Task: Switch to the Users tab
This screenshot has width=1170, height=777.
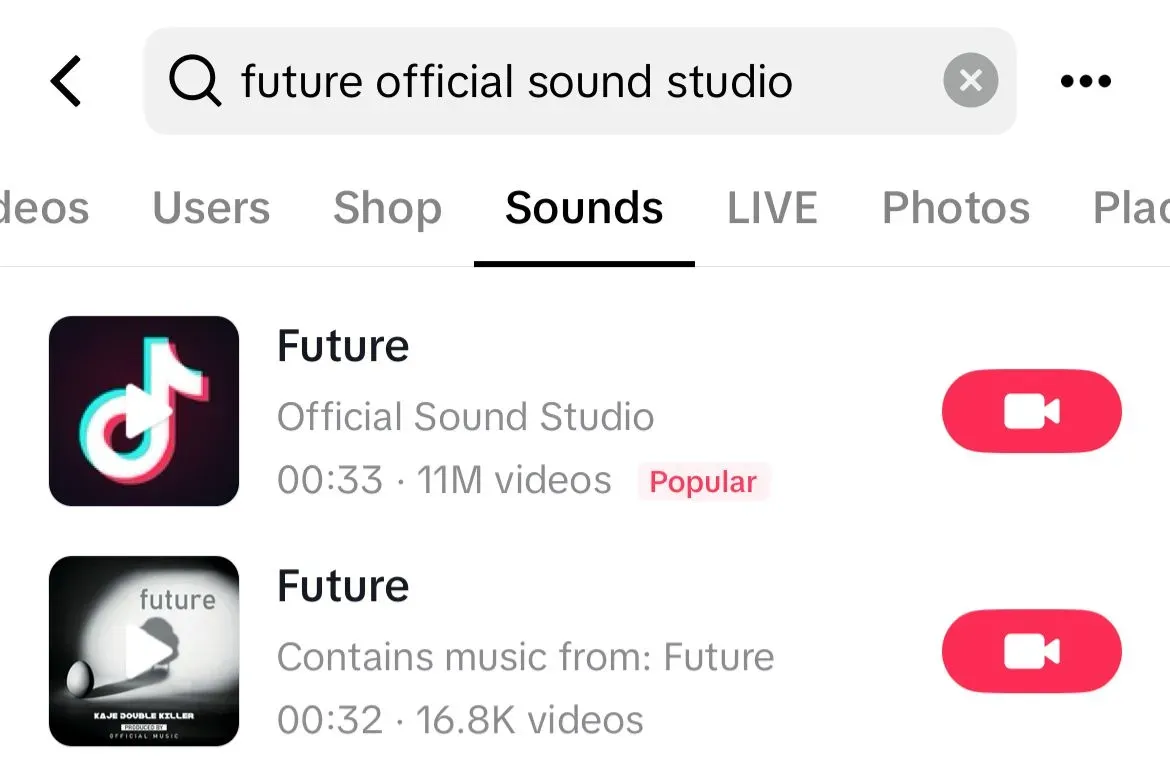Action: [x=211, y=208]
